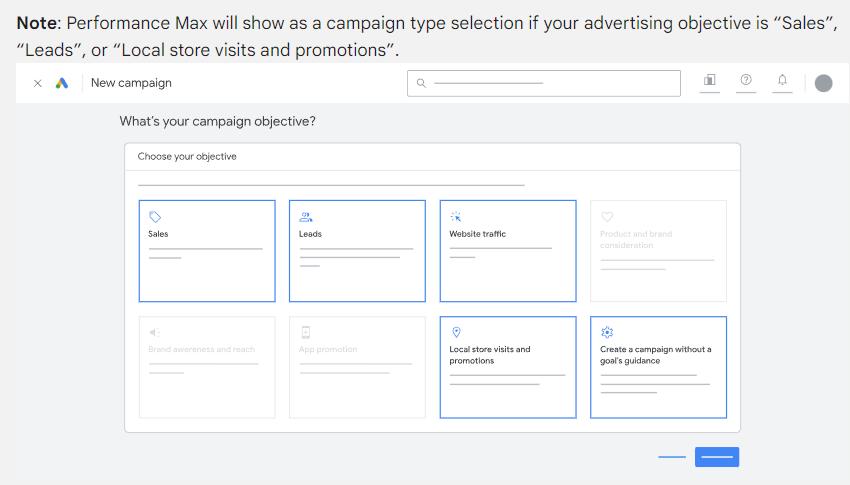Image resolution: width=850 pixels, height=485 pixels.
Task: Click the cancel link beside blue button
Action: pos(672,457)
